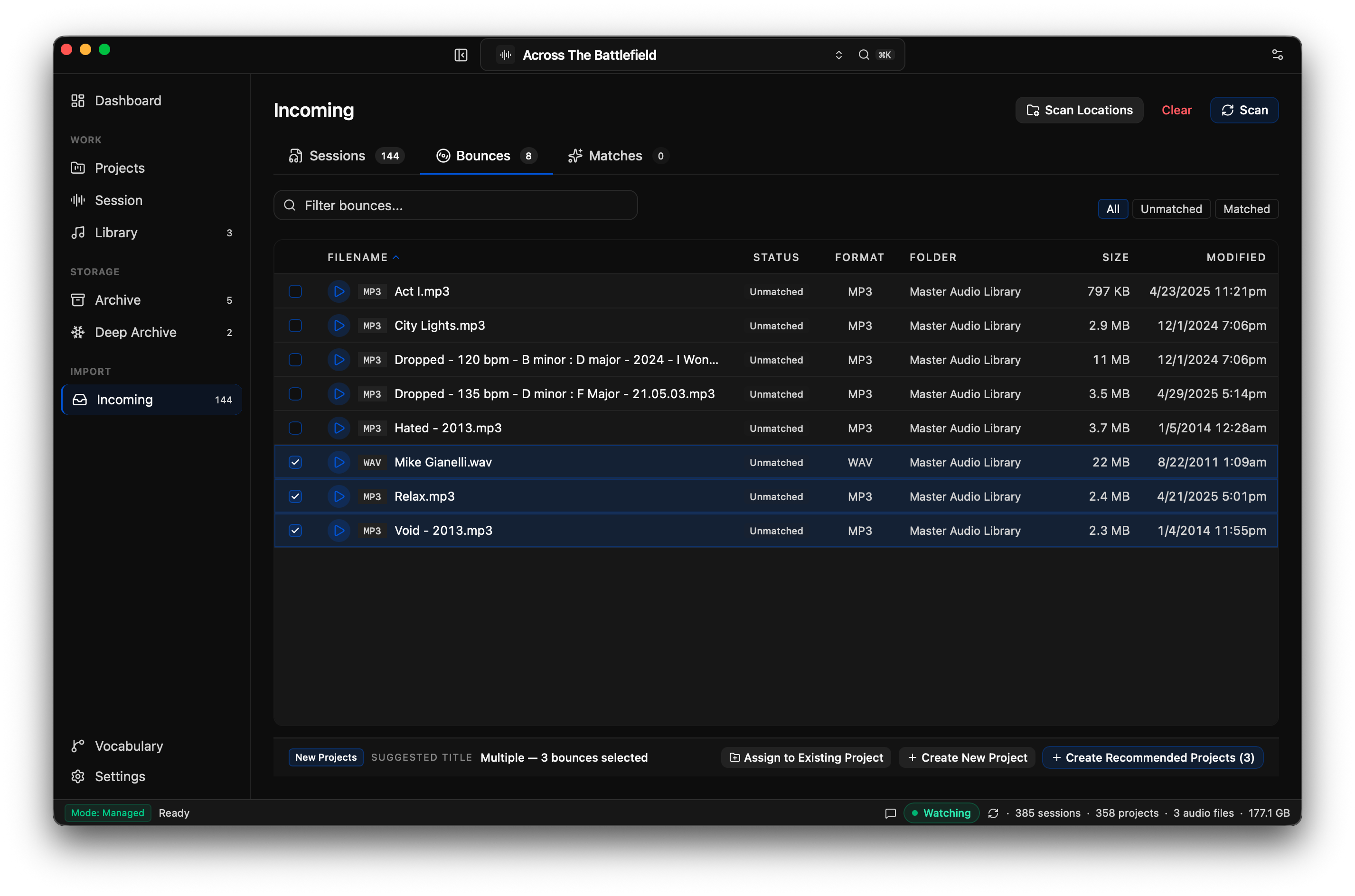Viewport: 1355px width, 896px height.
Task: Click the Mode: Managed badge
Action: 107,813
